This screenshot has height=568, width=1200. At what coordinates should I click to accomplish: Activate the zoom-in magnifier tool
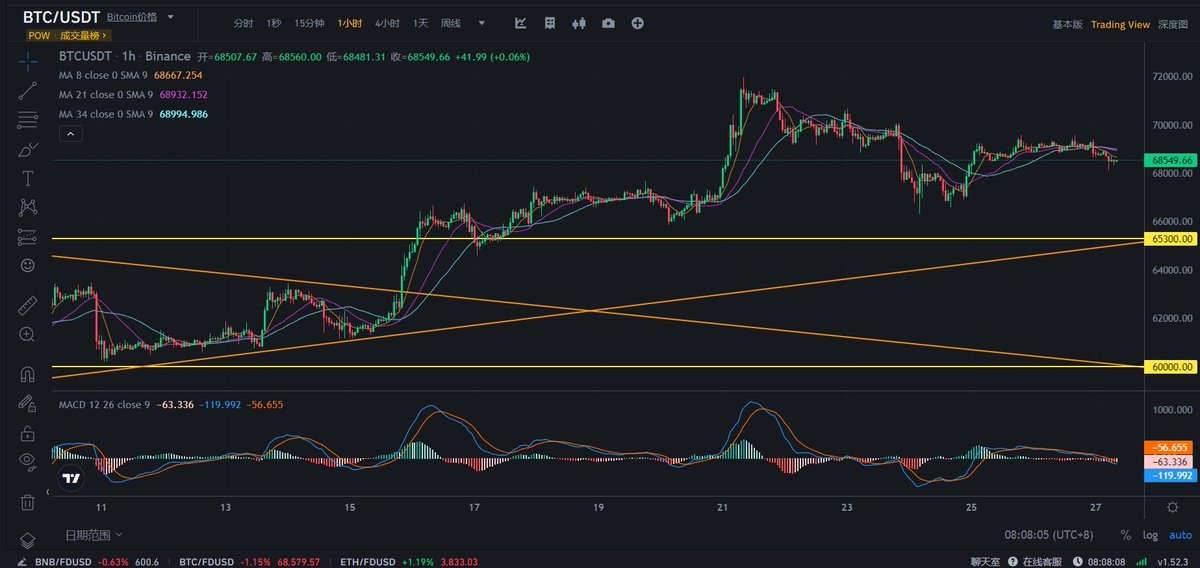point(27,335)
